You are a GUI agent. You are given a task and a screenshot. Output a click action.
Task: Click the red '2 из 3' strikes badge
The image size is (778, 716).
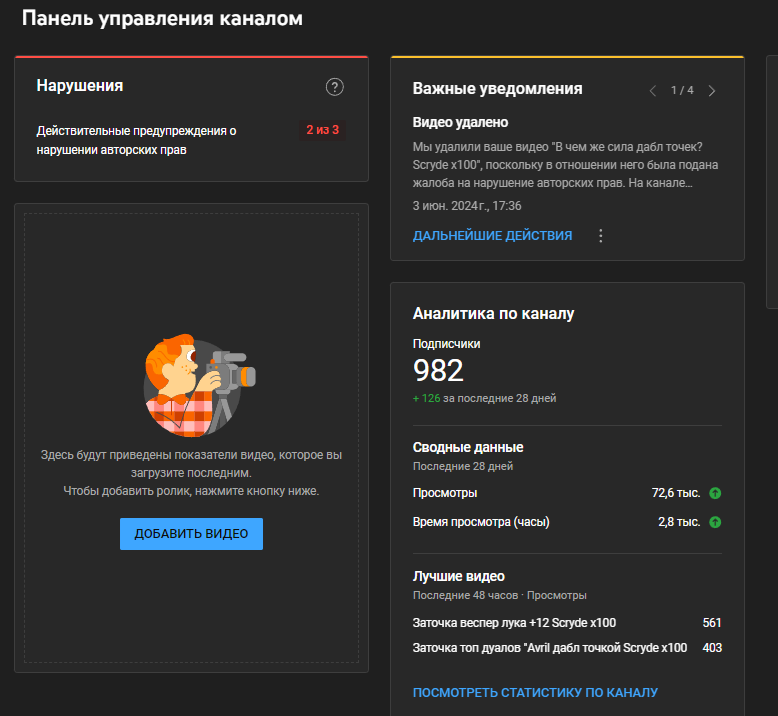322,130
